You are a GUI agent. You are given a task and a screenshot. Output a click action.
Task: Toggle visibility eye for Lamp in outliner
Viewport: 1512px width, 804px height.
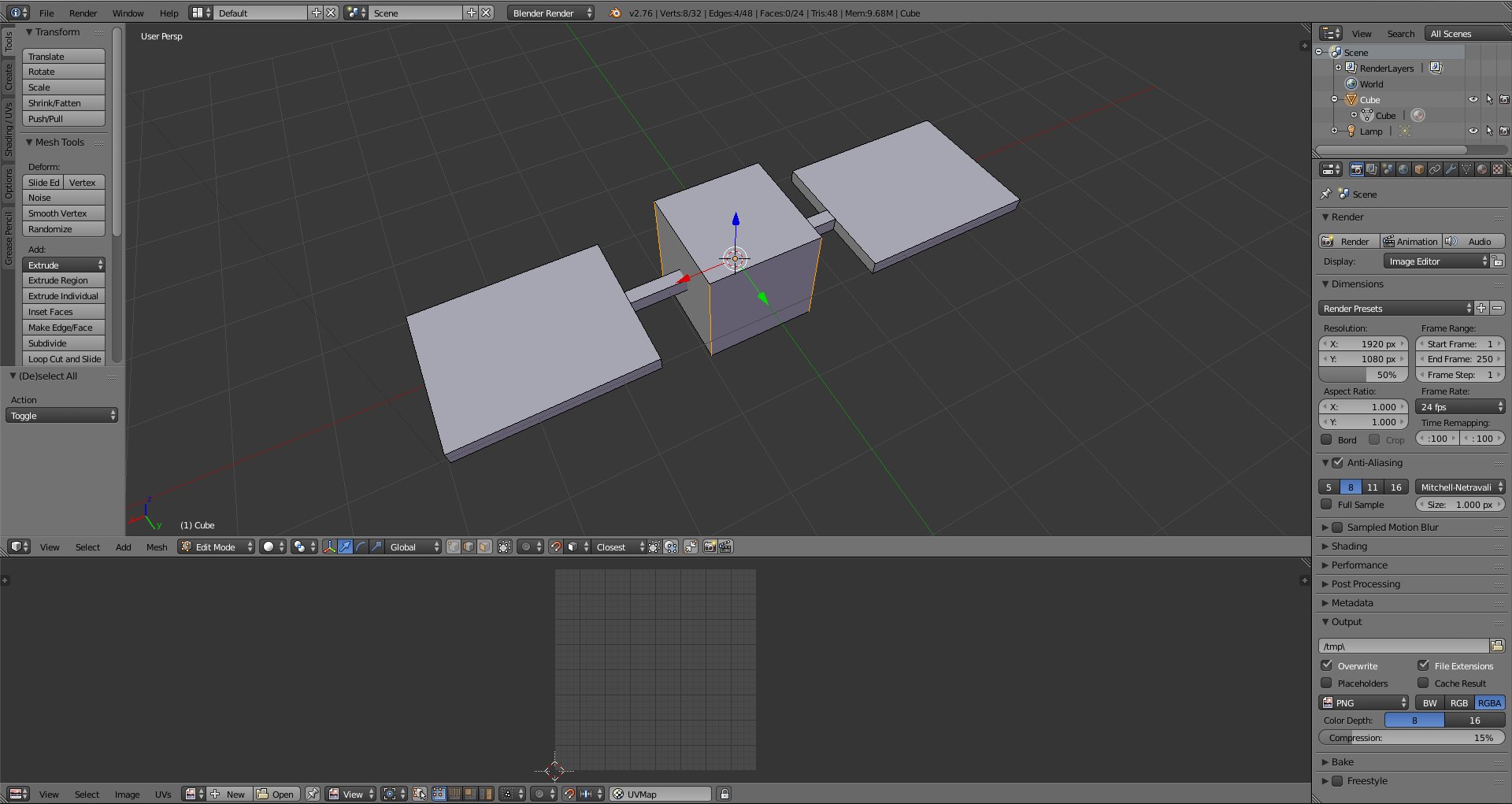1473,131
